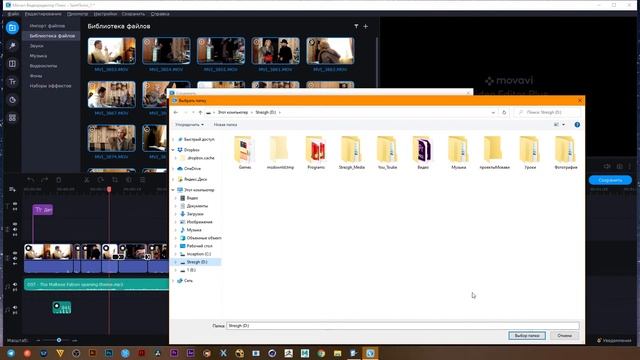Viewport: 640px width, 360px height.
Task: Open the Настройки menu
Action: point(105,14)
